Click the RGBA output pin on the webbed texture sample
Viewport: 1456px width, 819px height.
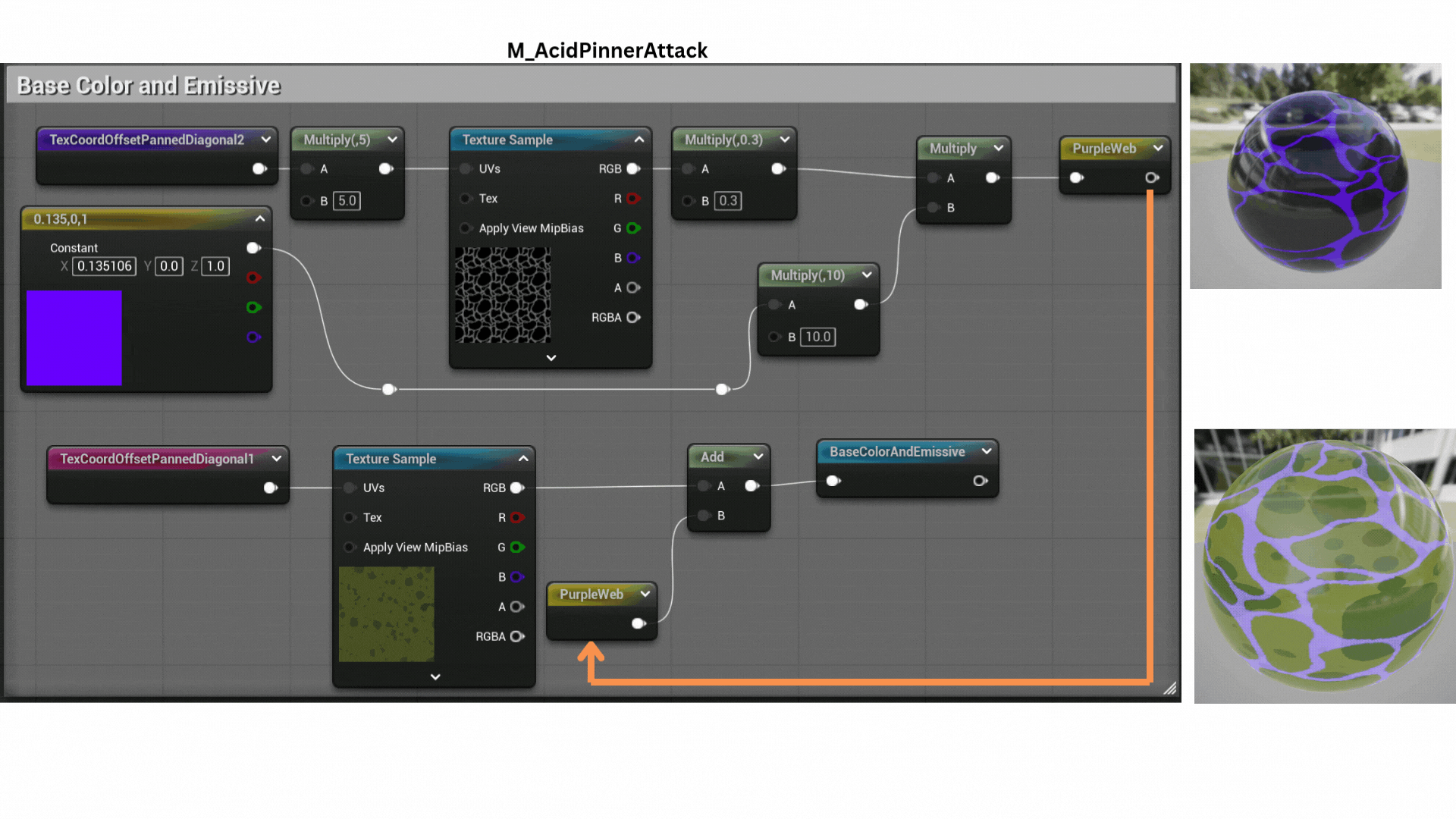(x=633, y=318)
